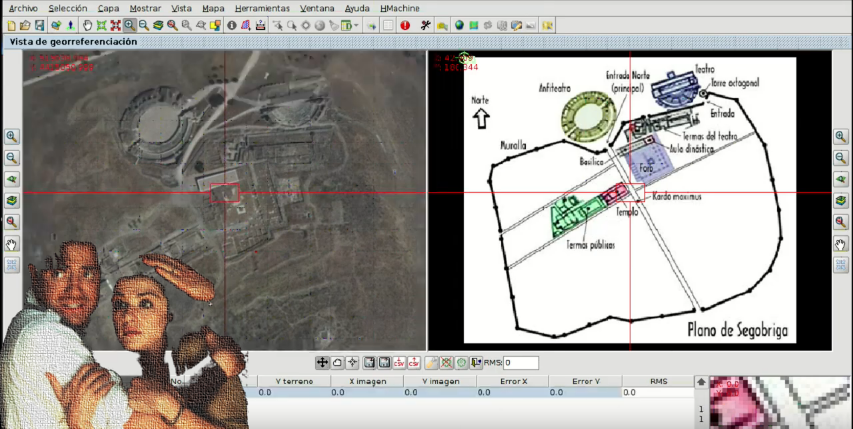Click move point tool above the points table
The height and width of the screenshot is (429, 853).
322,362
